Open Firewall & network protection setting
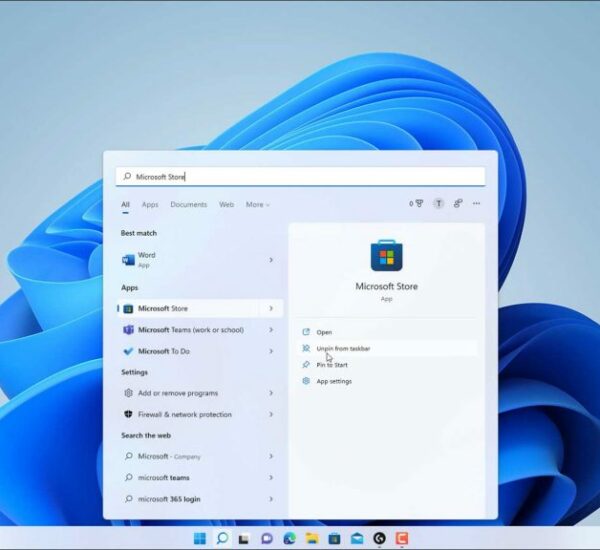Screen dimensions: 600x550 (201, 414)
